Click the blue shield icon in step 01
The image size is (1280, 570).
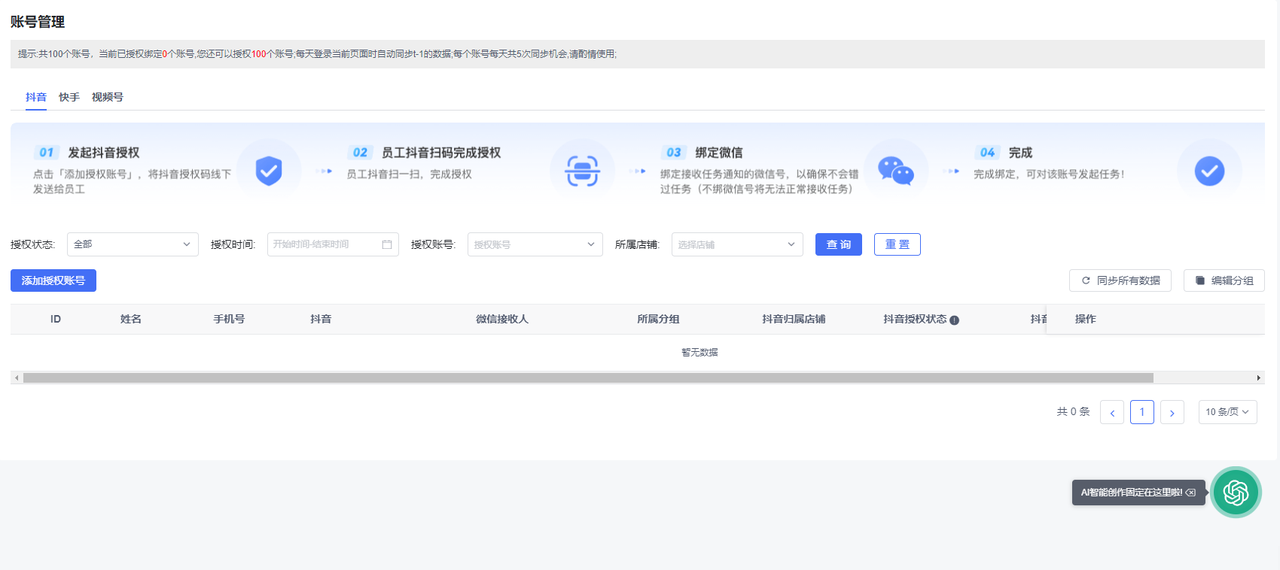tap(268, 171)
